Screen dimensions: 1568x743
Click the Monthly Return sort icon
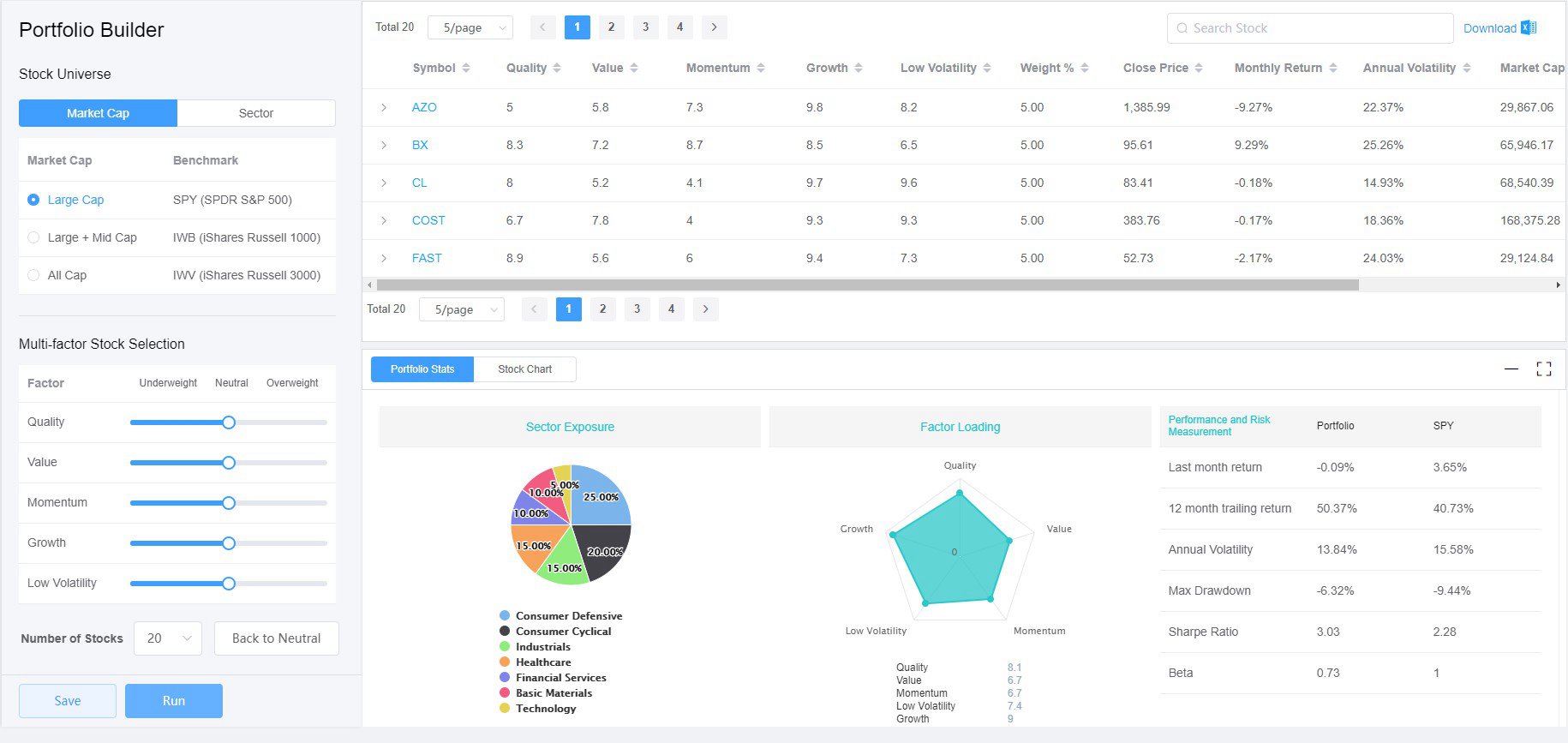pos(1332,68)
